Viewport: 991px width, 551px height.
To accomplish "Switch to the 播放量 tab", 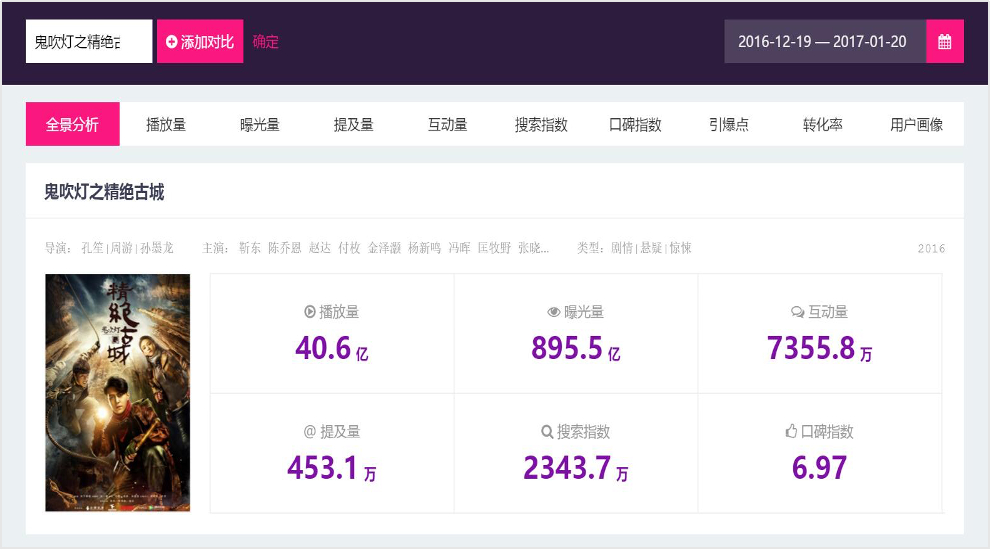I will pyautogui.click(x=166, y=125).
